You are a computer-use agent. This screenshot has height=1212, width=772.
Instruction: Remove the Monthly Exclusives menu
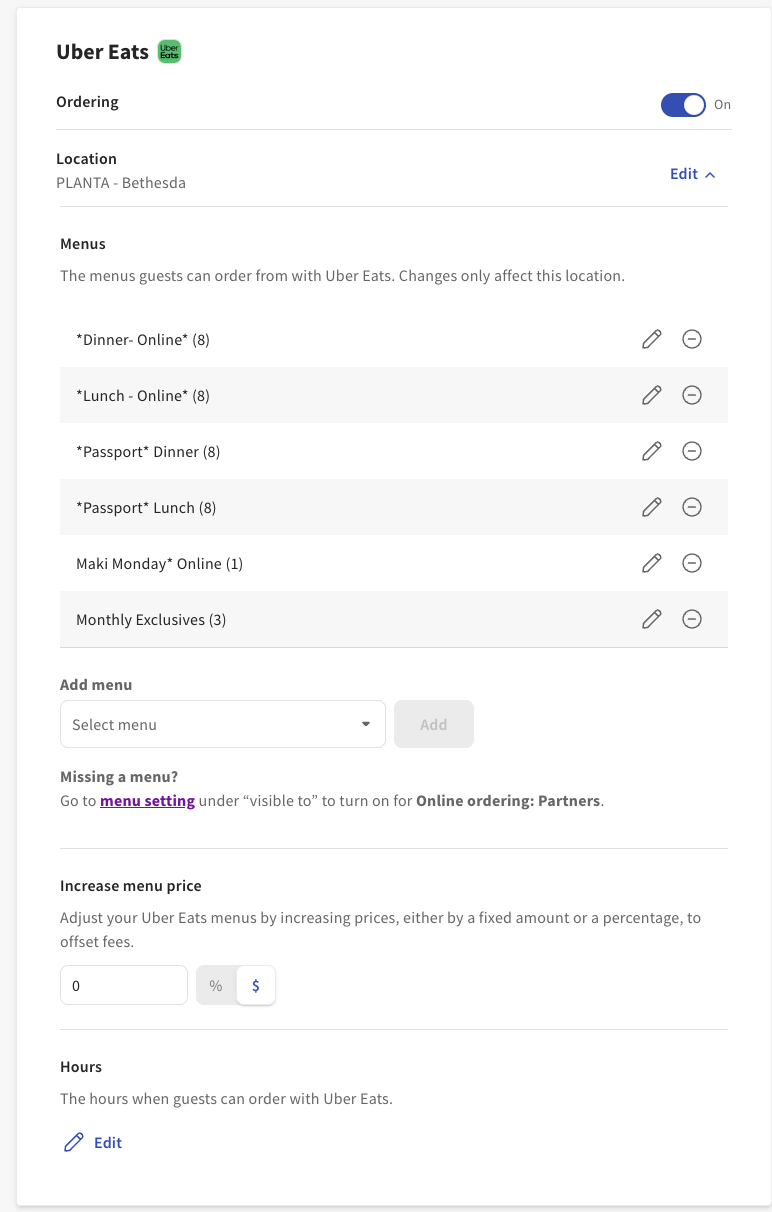click(x=692, y=619)
